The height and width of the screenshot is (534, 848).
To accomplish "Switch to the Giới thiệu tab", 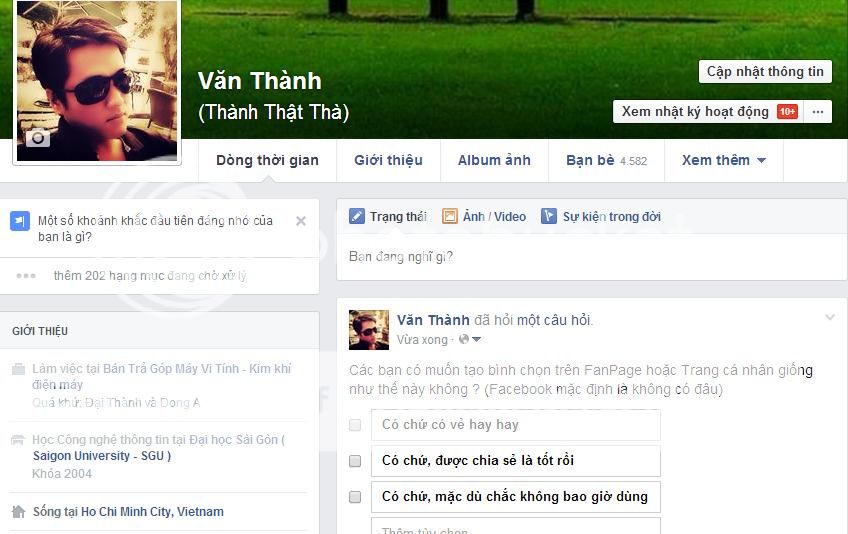I will point(388,160).
